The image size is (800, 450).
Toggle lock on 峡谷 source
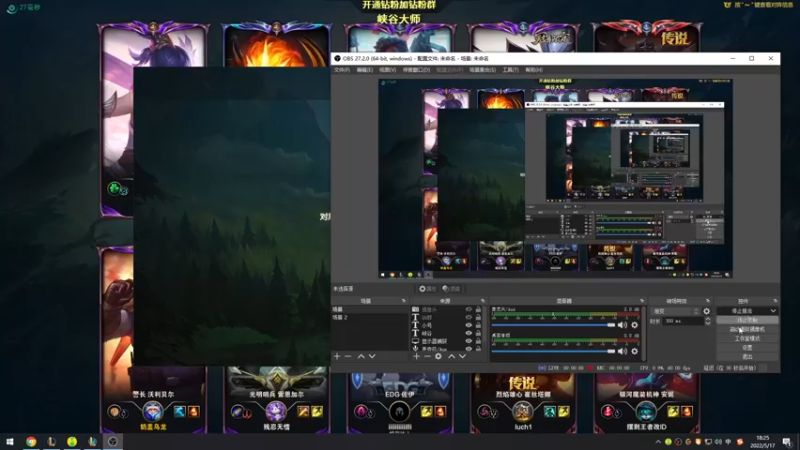point(478,333)
